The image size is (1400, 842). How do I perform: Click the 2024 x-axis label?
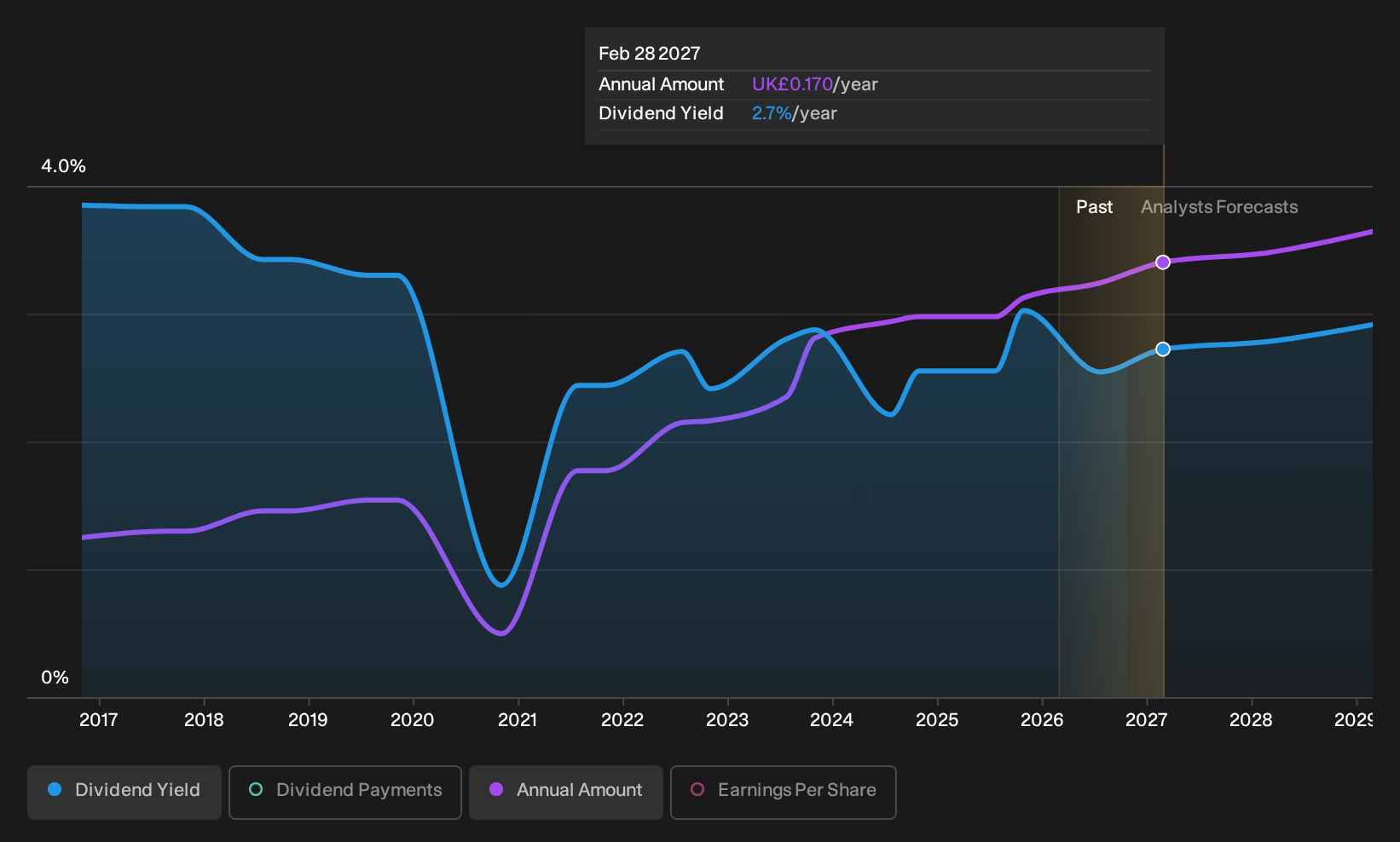832,720
